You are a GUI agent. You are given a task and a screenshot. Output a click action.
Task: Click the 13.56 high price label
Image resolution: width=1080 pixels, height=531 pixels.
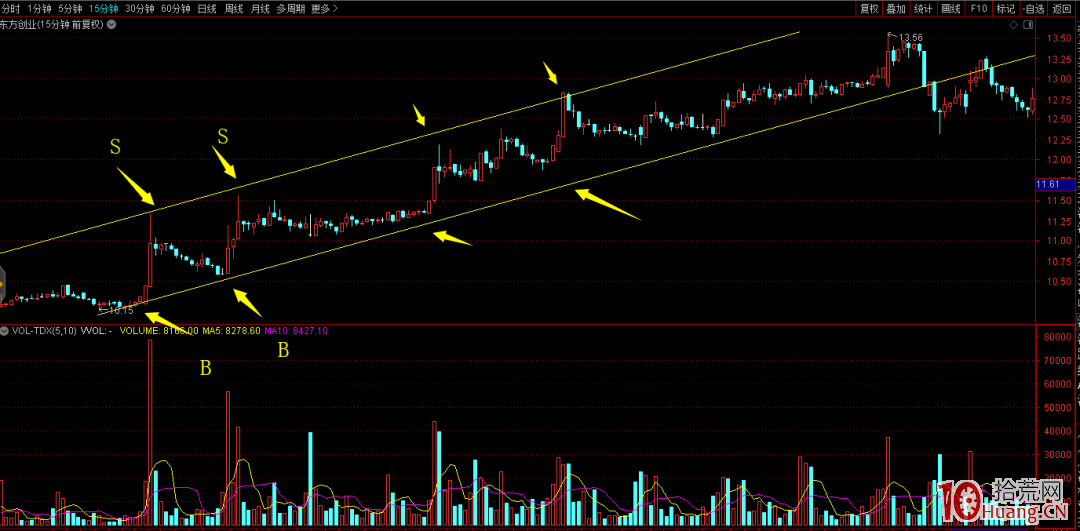click(x=911, y=37)
